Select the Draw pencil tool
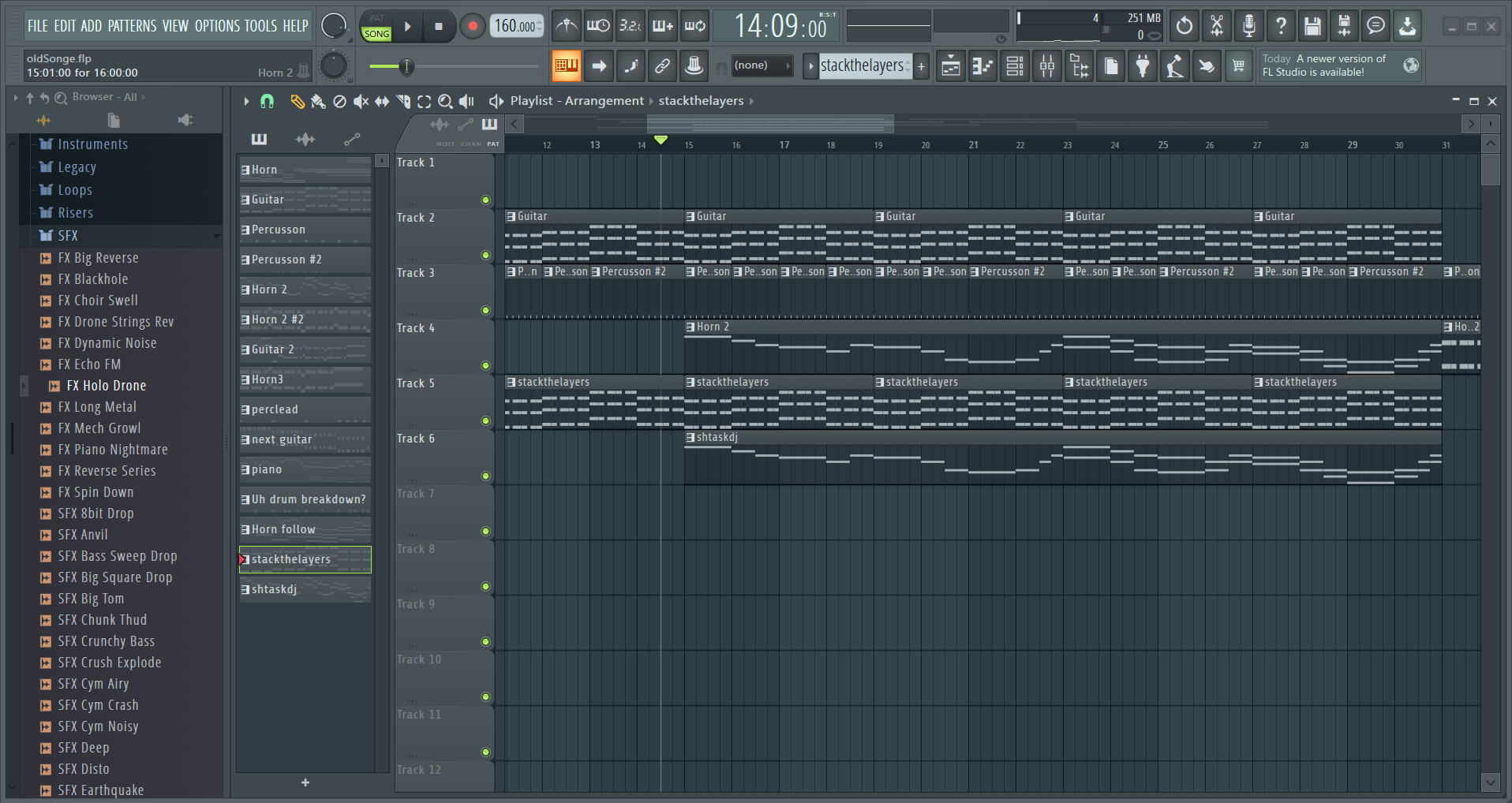 297,101
